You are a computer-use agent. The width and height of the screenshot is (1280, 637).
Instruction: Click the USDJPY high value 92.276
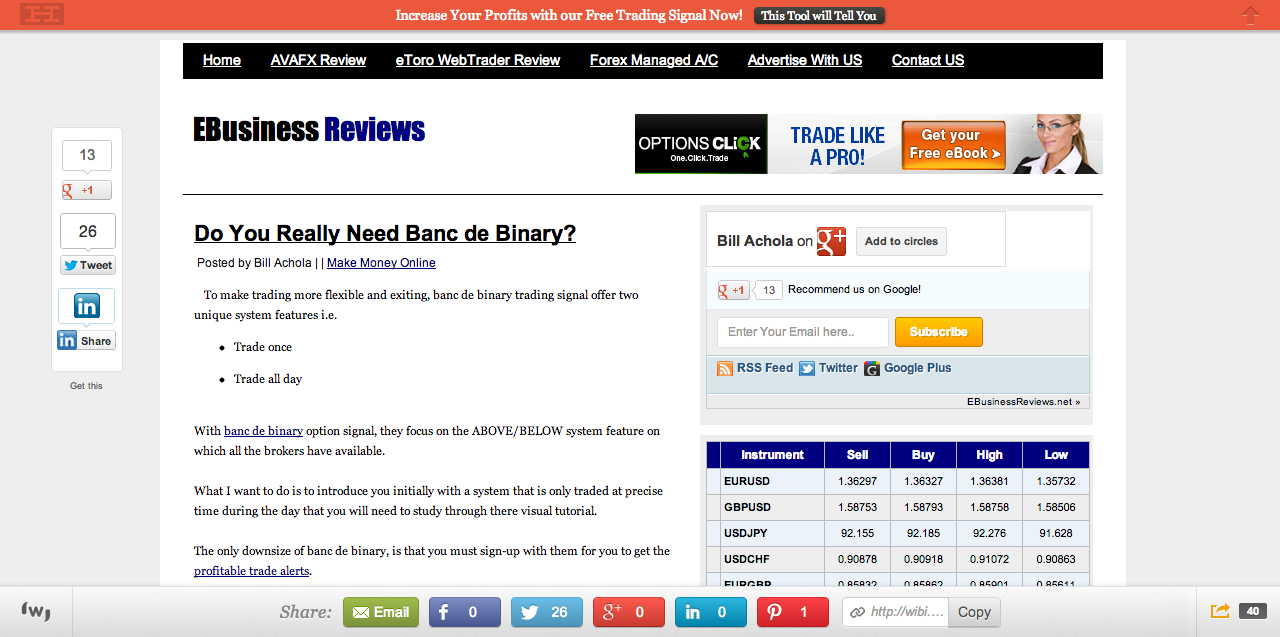point(990,534)
